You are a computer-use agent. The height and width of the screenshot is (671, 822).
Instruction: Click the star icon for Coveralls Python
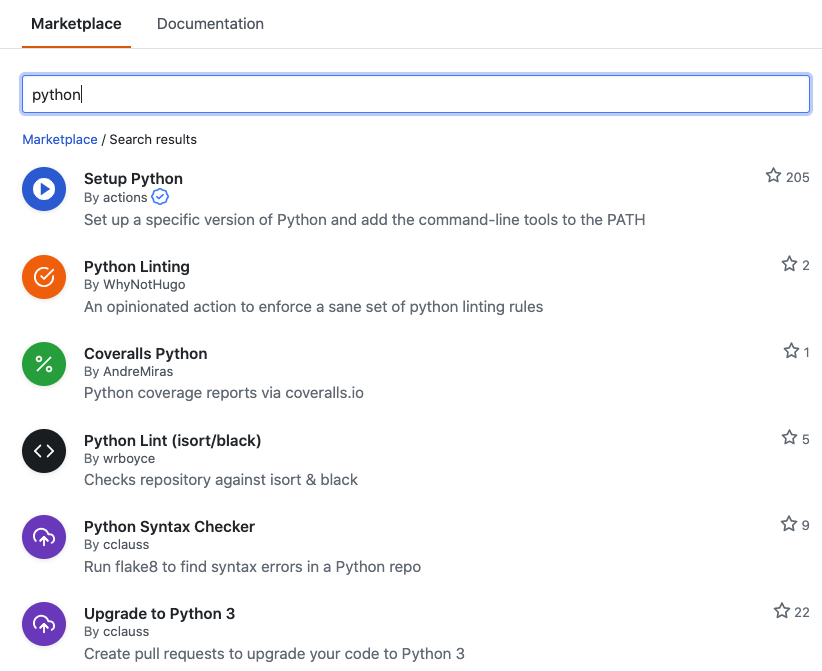click(x=791, y=351)
